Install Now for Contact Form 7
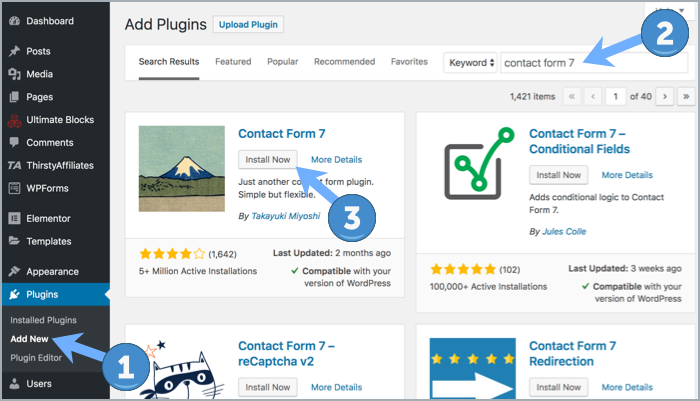The height and width of the screenshot is (401, 700). coord(267,159)
